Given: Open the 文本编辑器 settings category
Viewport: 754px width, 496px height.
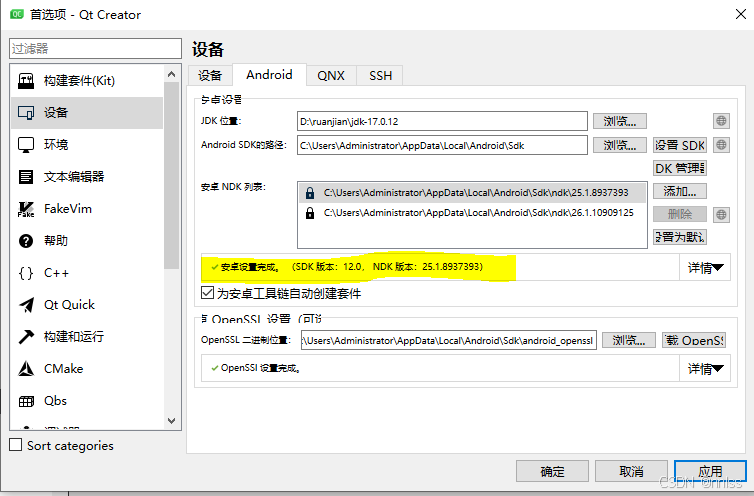Looking at the screenshot, I should [x=87, y=177].
